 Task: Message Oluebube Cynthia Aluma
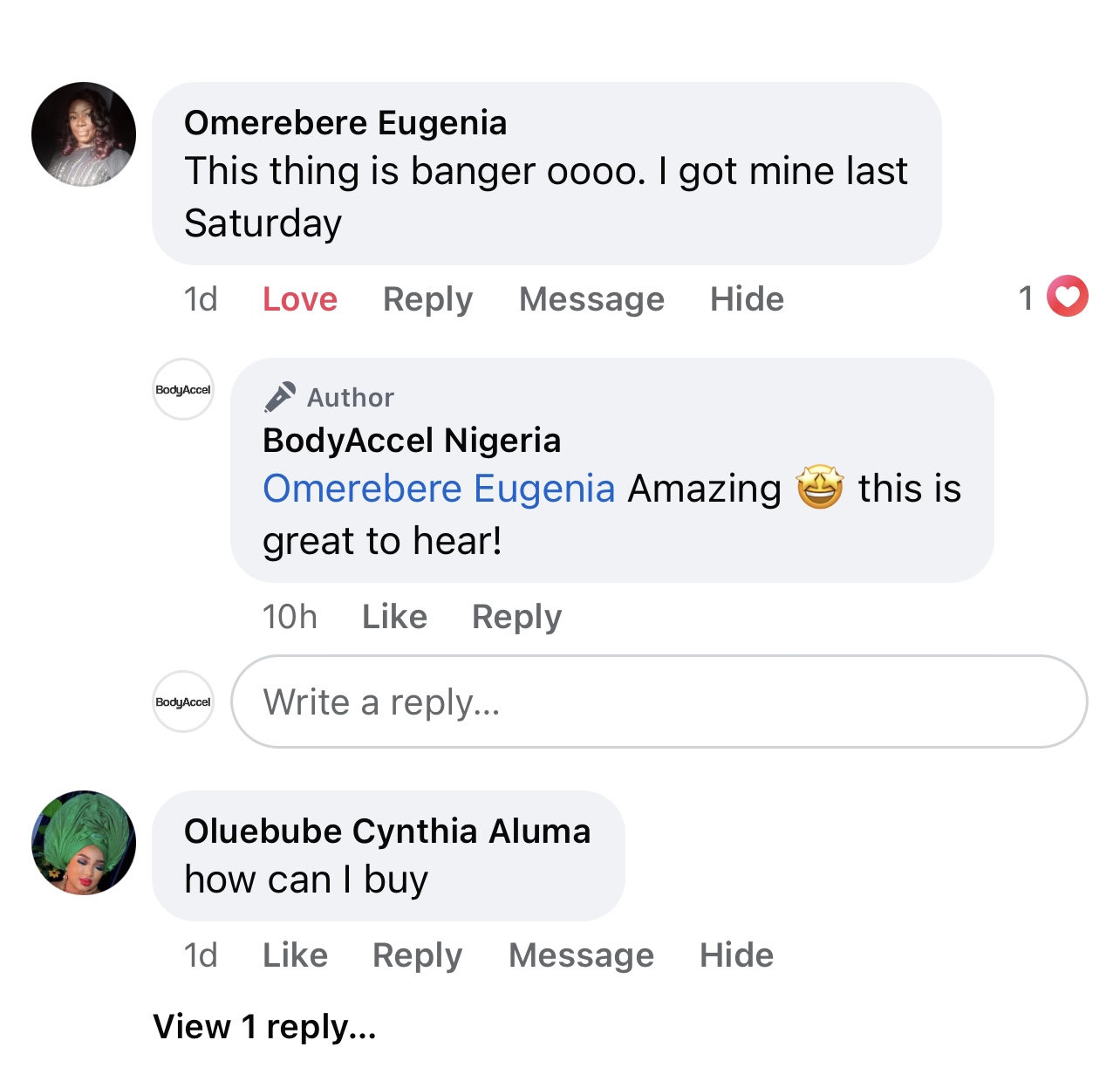(x=581, y=955)
